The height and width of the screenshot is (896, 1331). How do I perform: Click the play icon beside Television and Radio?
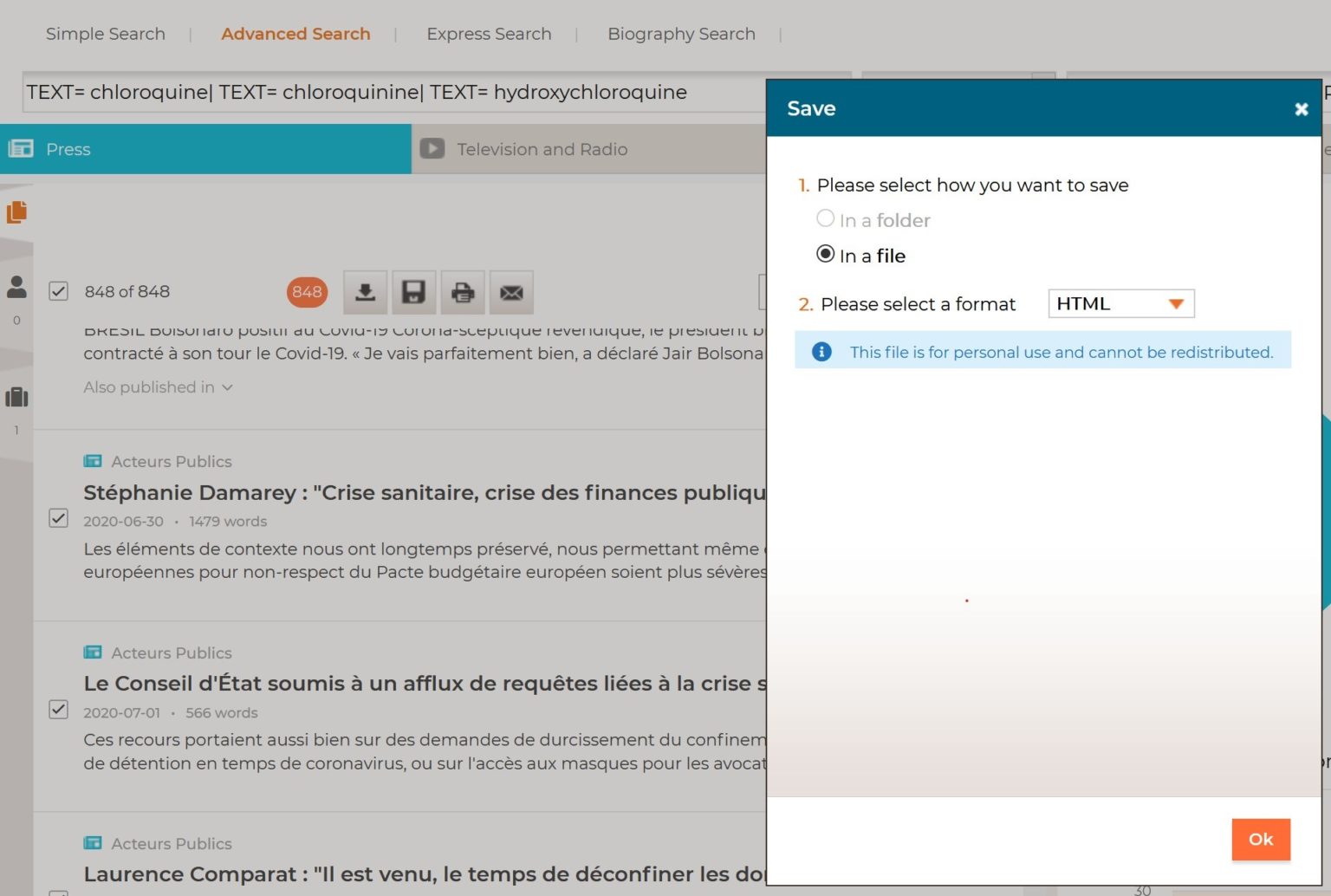point(432,148)
